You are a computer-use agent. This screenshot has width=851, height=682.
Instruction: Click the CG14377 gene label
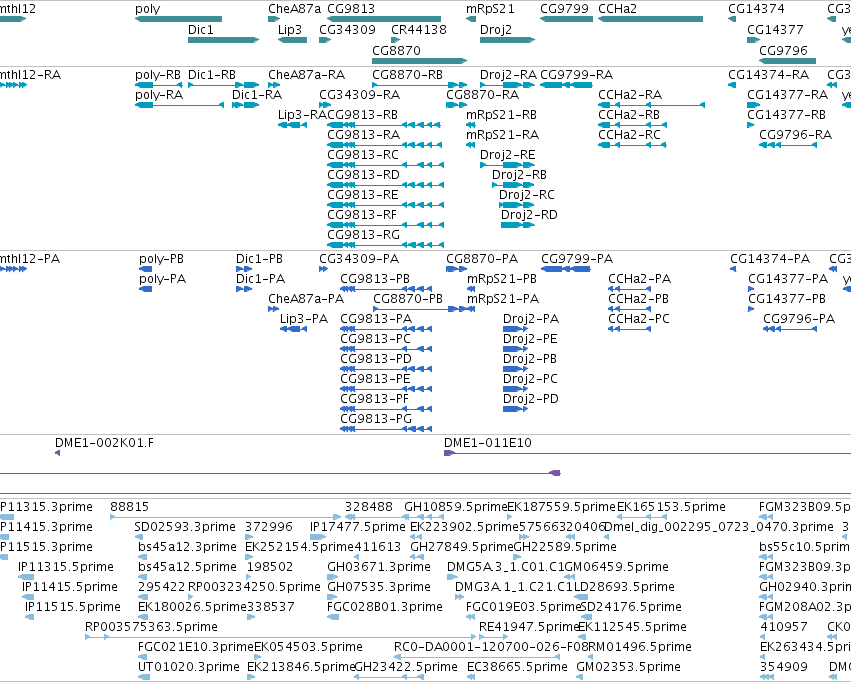775,29
